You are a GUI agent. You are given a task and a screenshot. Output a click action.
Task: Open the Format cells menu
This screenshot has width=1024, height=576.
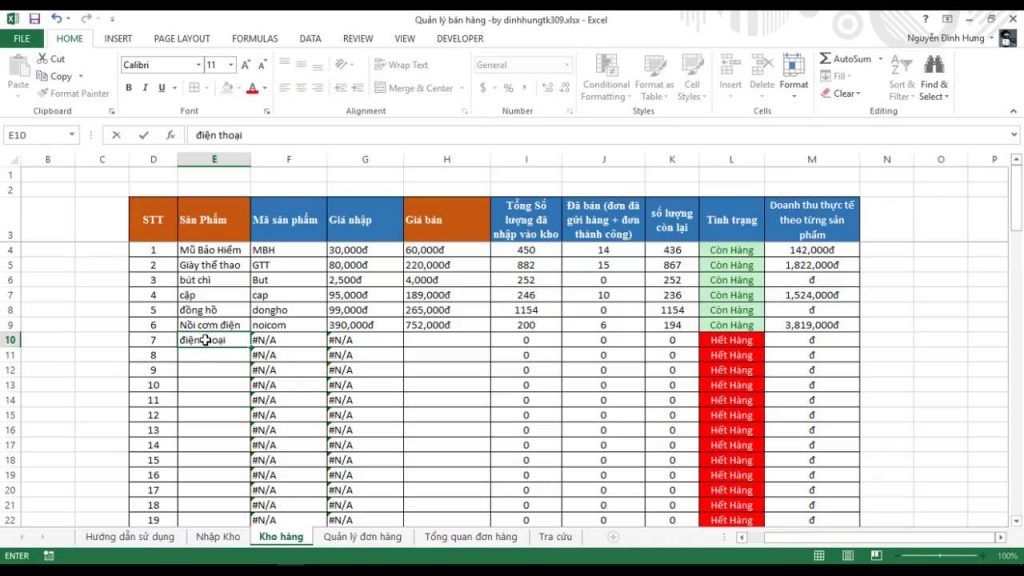point(793,76)
